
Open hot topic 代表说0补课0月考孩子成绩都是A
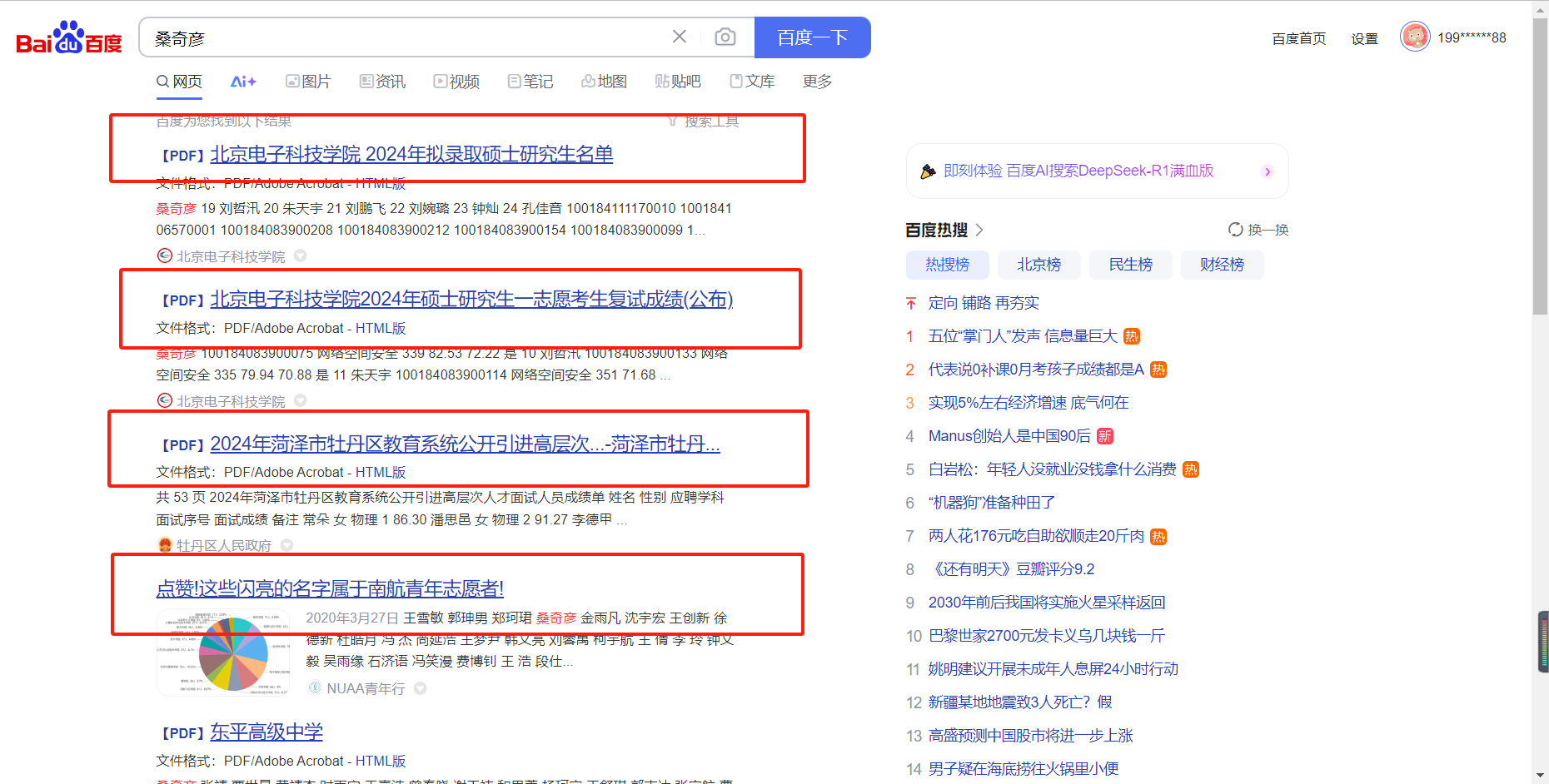coord(1036,370)
